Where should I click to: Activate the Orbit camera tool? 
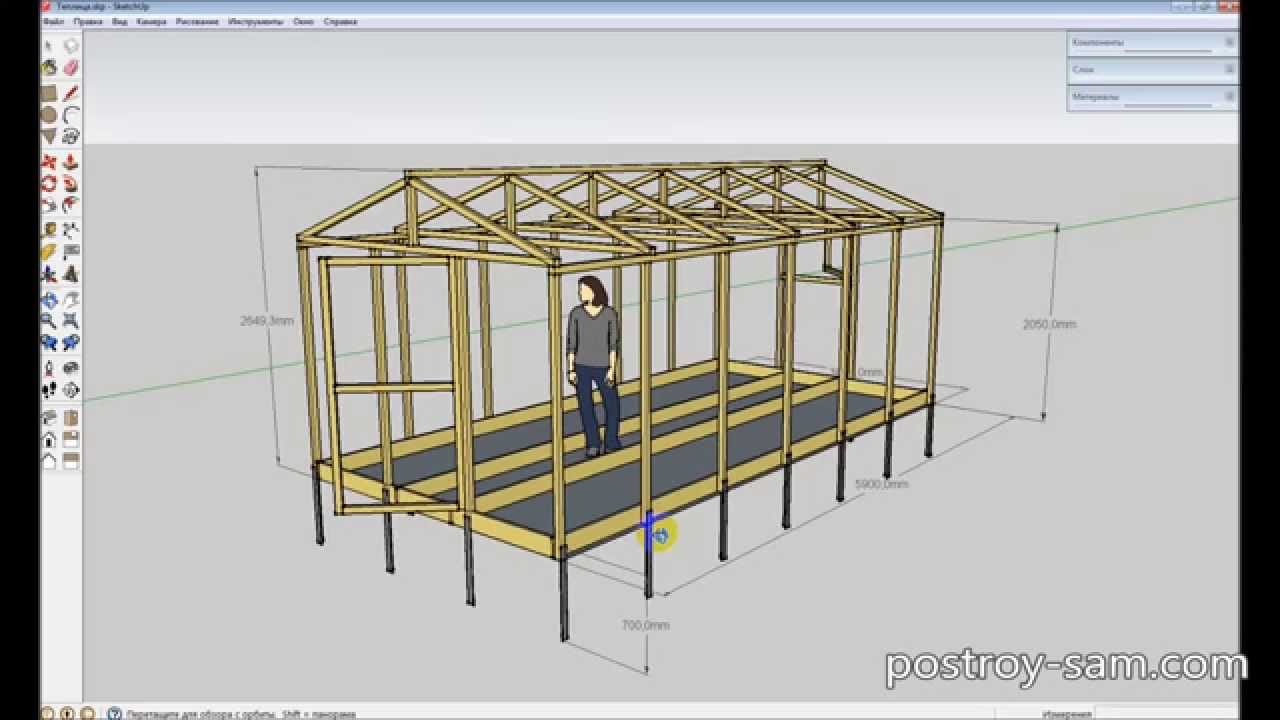tap(49, 299)
